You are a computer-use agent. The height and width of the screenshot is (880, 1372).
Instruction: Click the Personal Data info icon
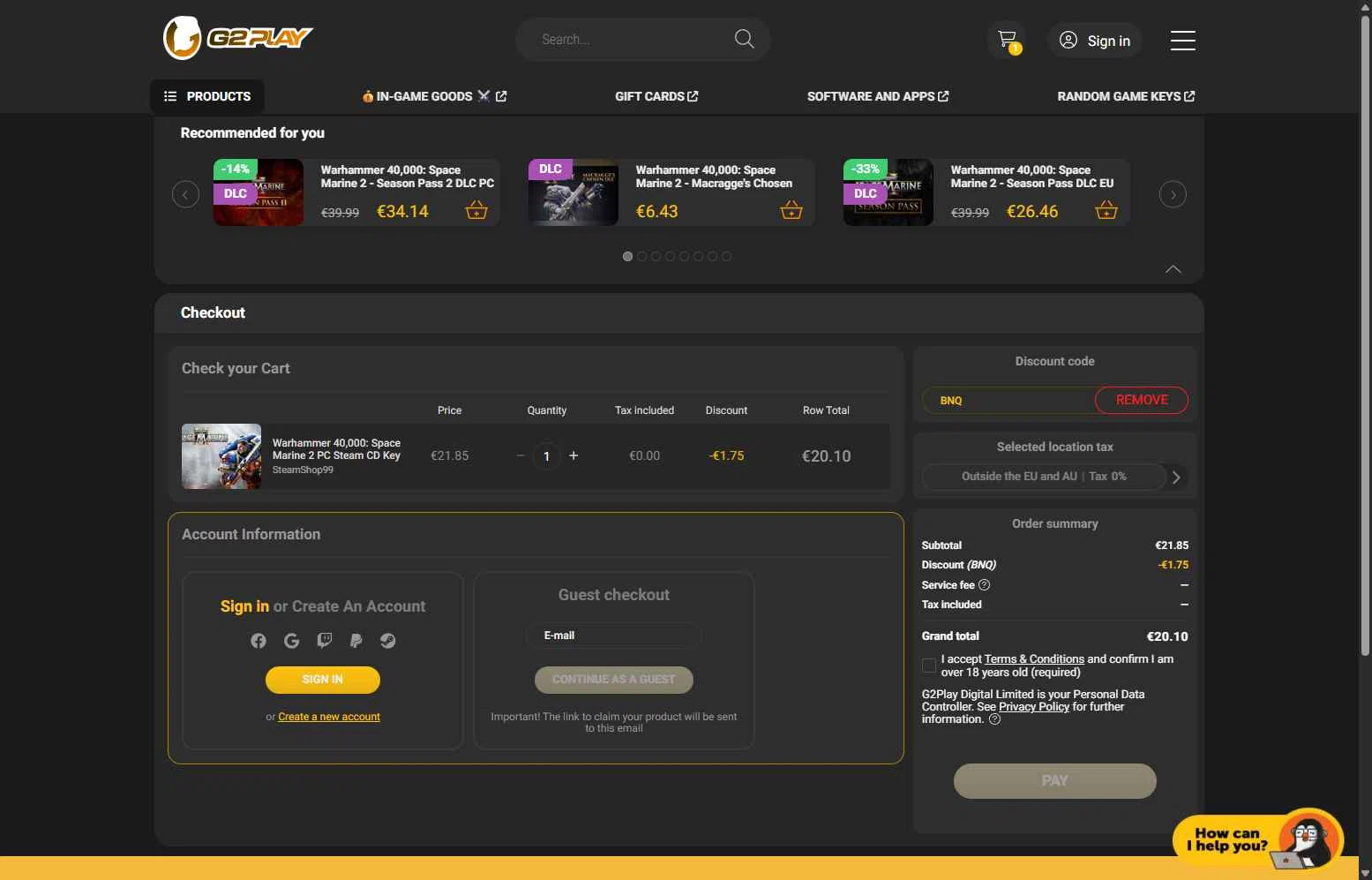(x=995, y=719)
